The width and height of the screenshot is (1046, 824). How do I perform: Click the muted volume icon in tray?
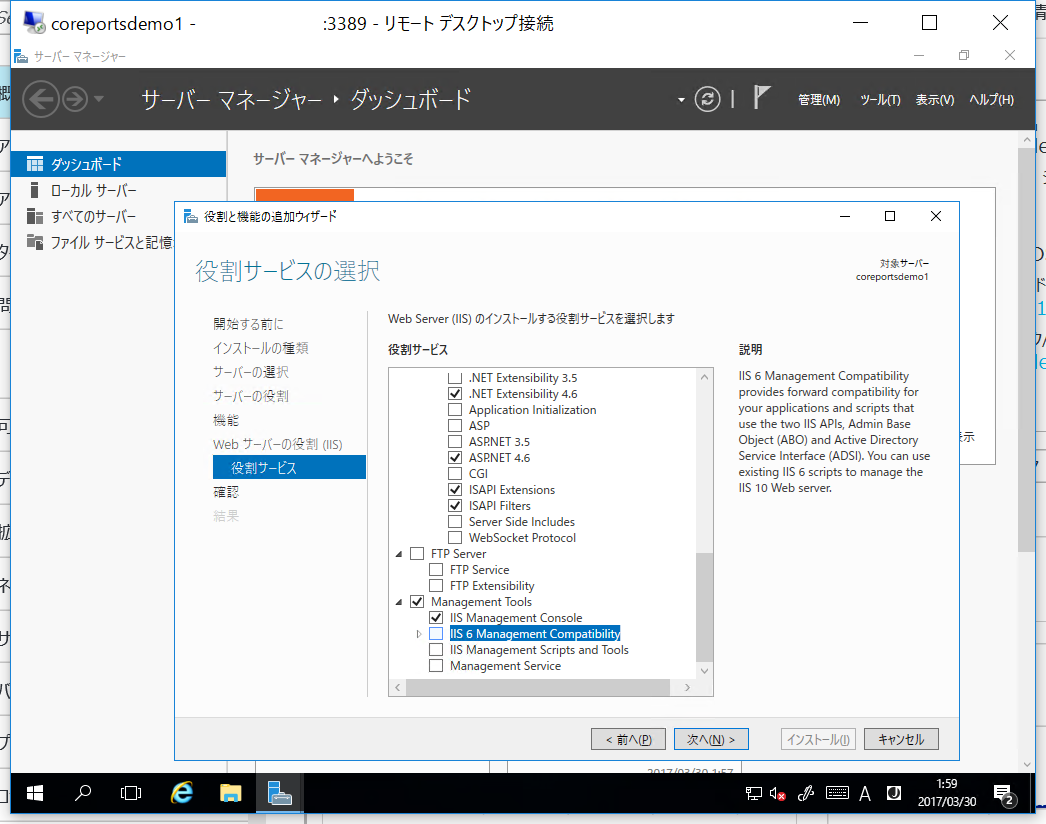pos(777,793)
